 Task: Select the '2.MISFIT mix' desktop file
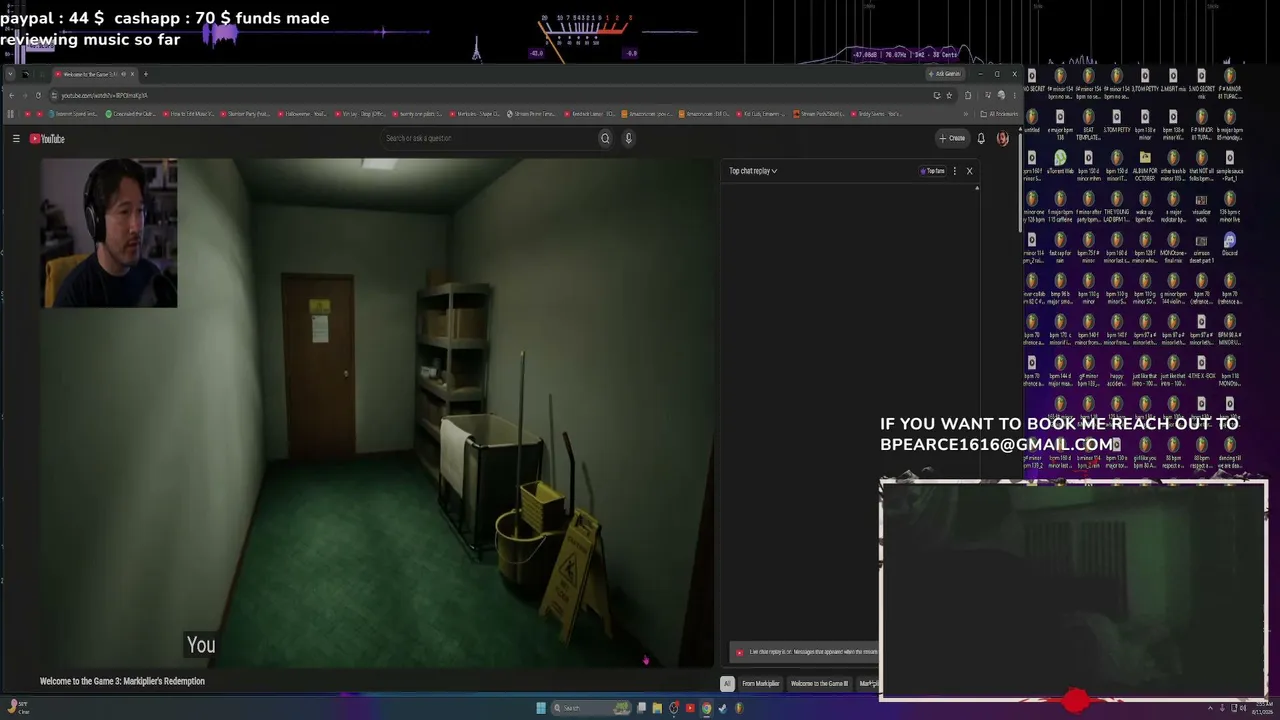(1173, 82)
